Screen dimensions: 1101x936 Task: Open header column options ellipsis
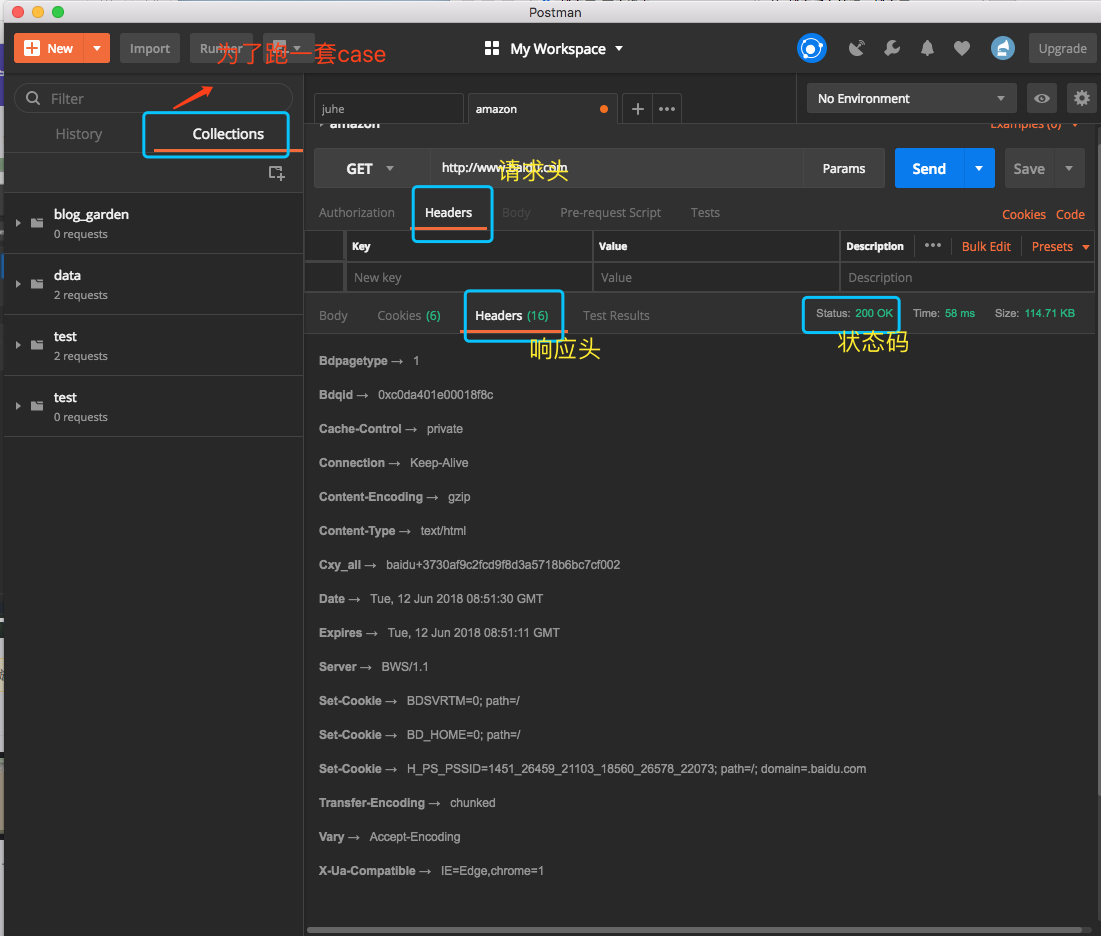pyautogui.click(x=932, y=245)
